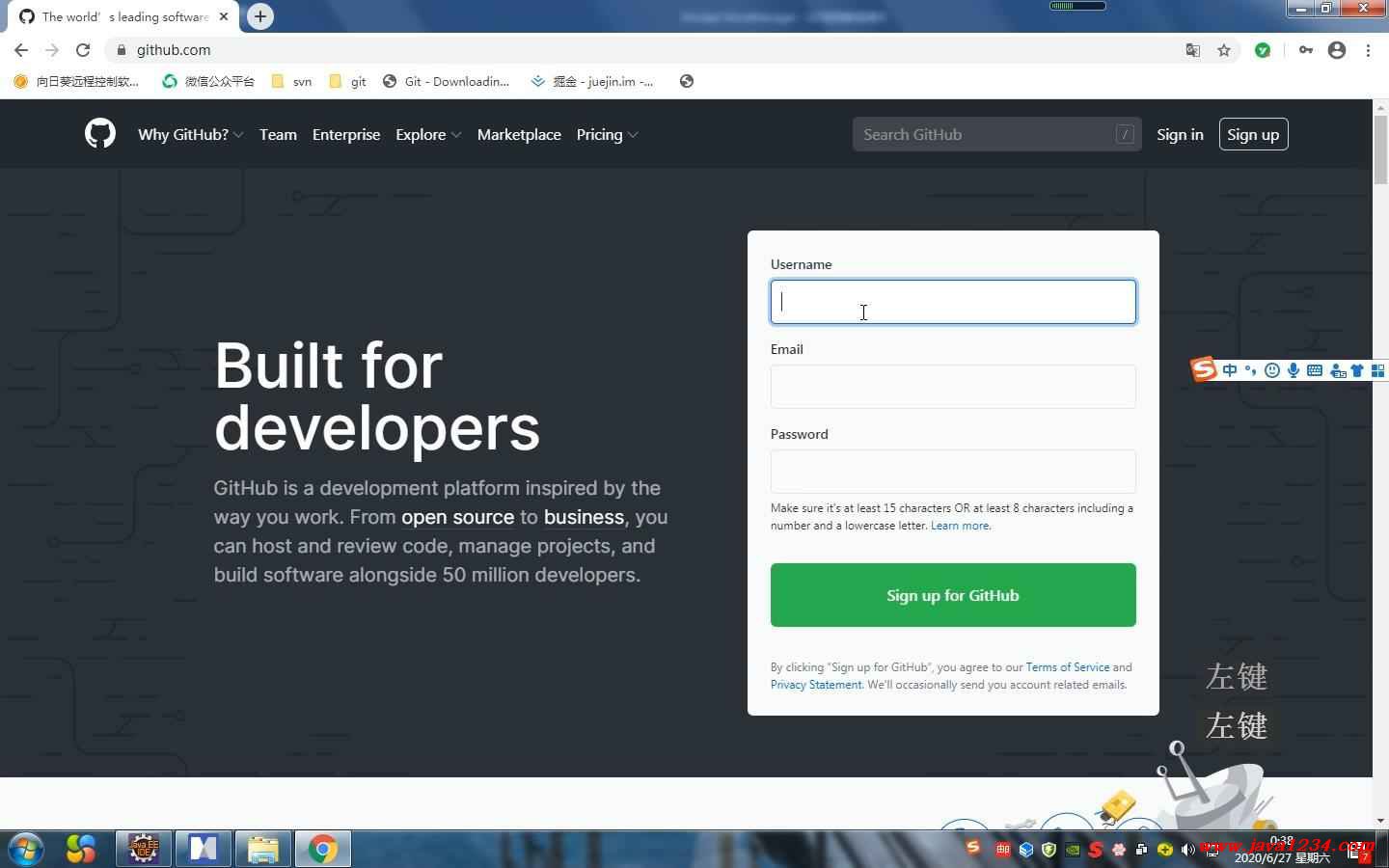Open Java EE IDE taskbar icon
1389x868 pixels.
(x=143, y=849)
